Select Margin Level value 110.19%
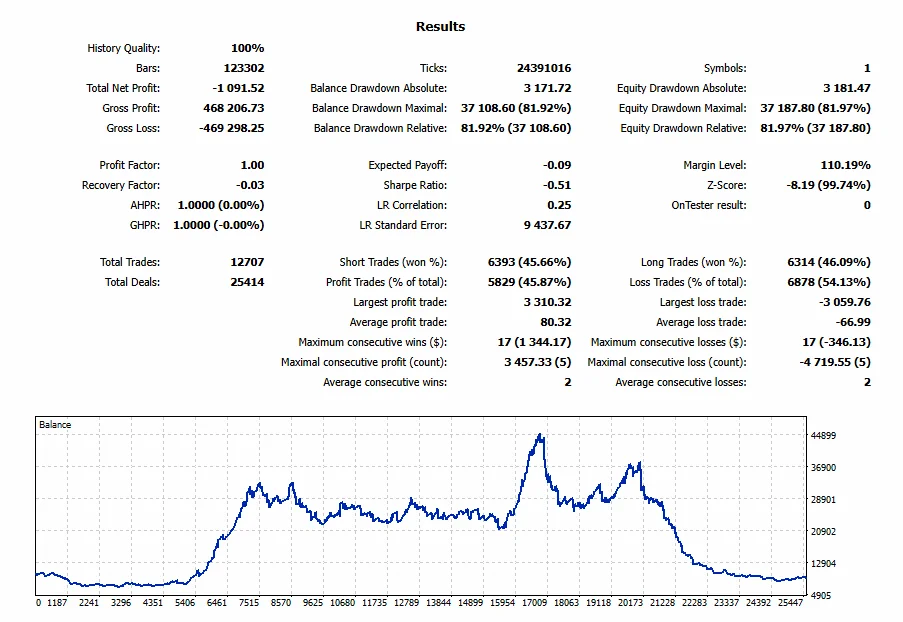This screenshot has height=622, width=903. tap(845, 165)
